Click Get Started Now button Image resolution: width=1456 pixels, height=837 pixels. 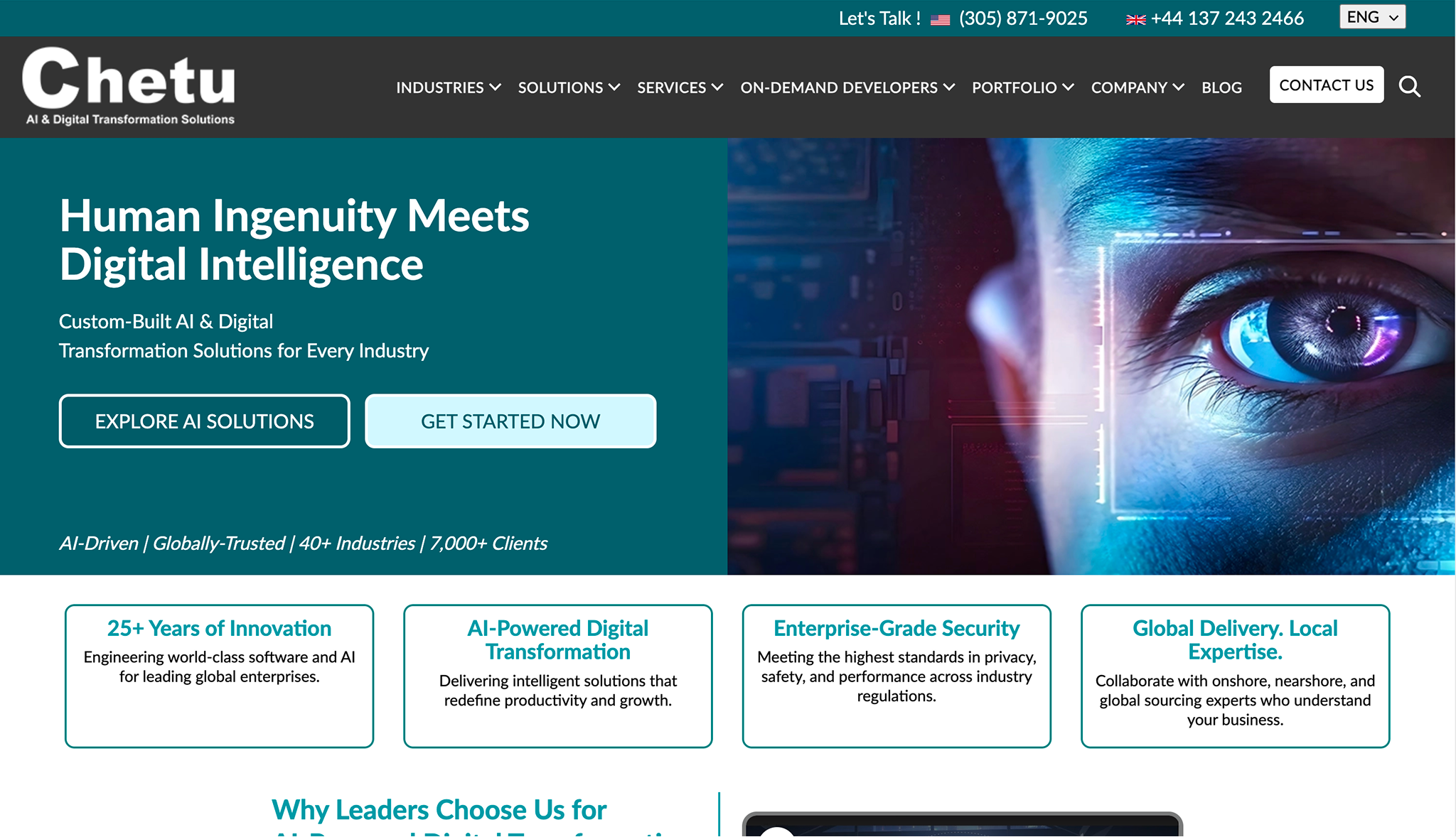(x=510, y=421)
